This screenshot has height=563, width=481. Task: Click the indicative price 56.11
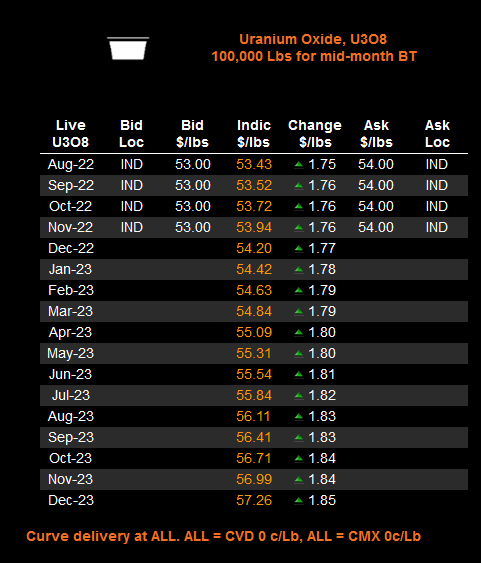click(x=253, y=417)
